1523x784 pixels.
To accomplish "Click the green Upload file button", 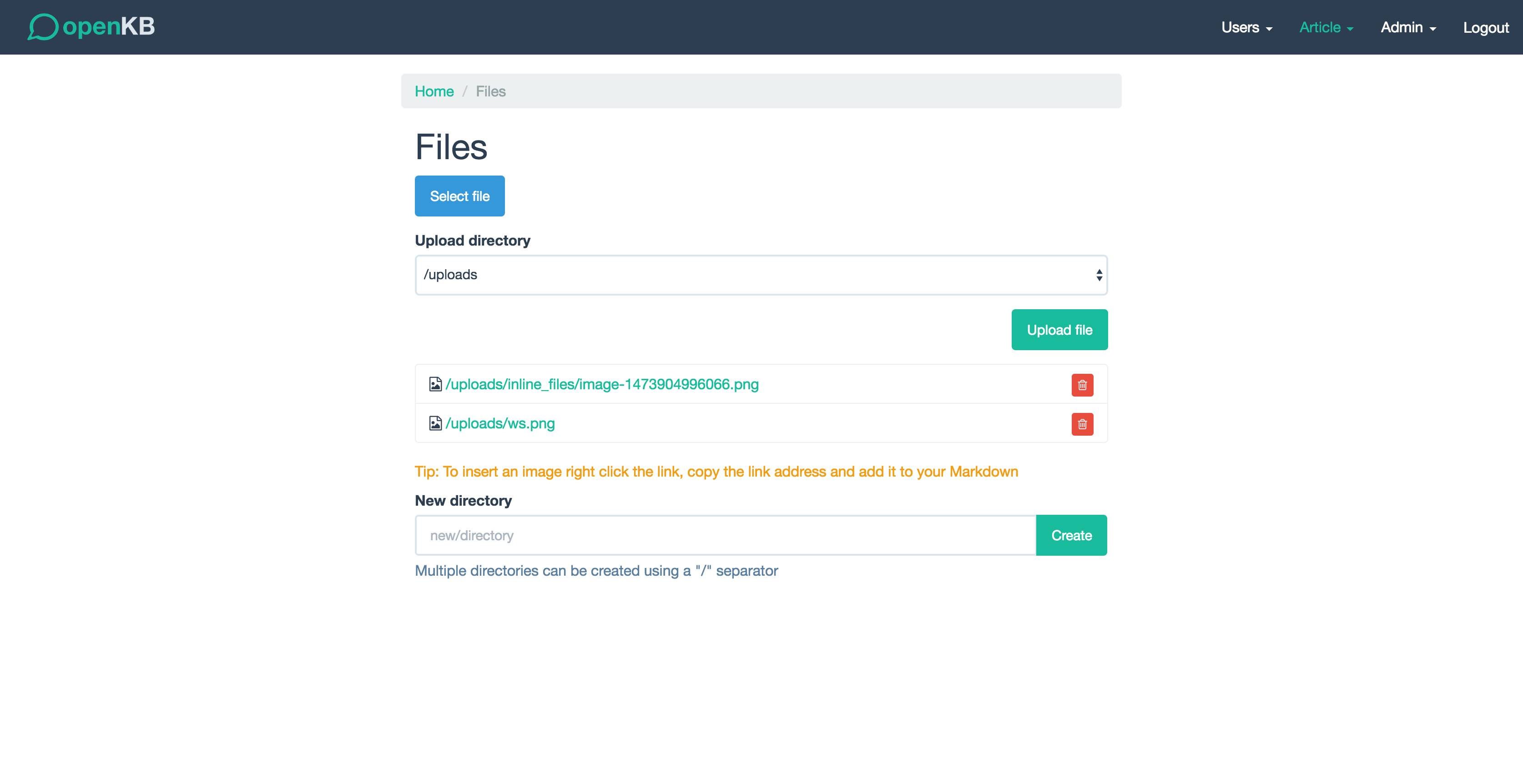I will coord(1059,330).
